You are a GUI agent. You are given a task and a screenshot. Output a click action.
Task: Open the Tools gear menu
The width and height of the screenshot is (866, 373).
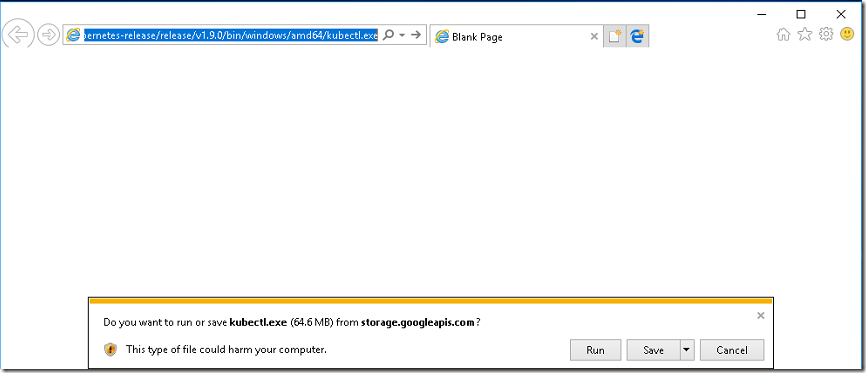tap(826, 34)
